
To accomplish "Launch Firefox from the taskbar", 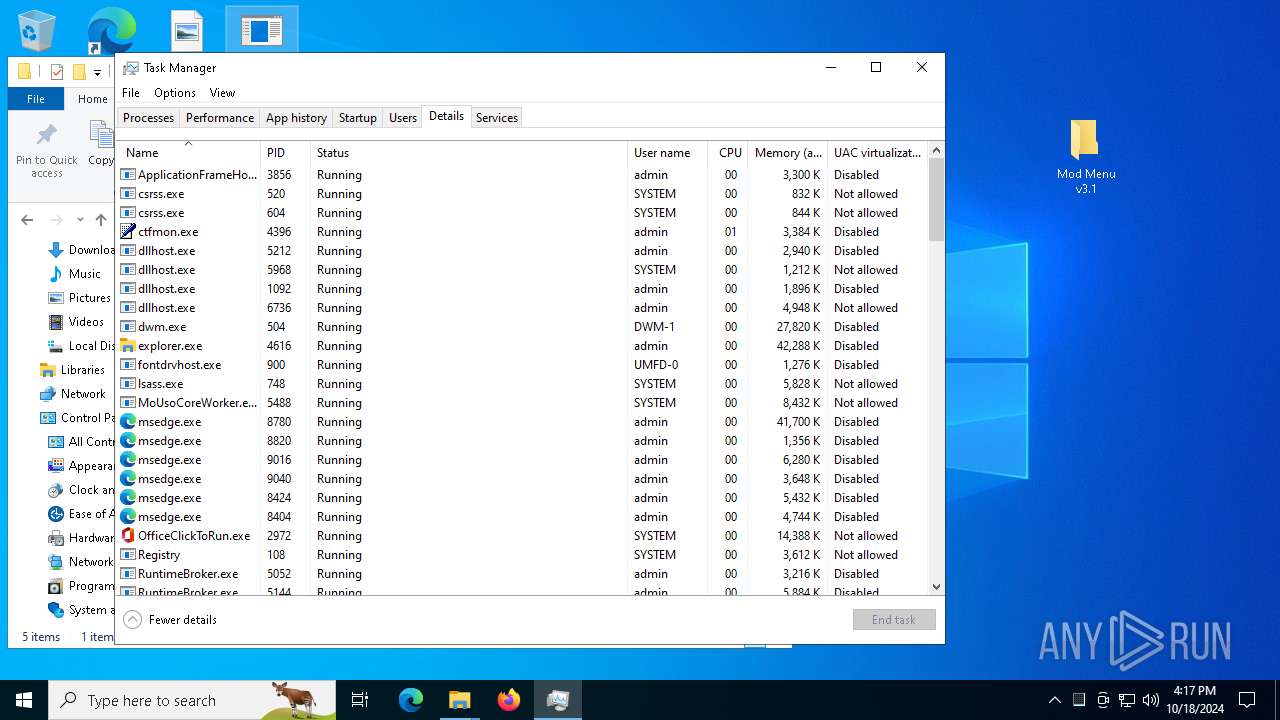I will pos(509,700).
